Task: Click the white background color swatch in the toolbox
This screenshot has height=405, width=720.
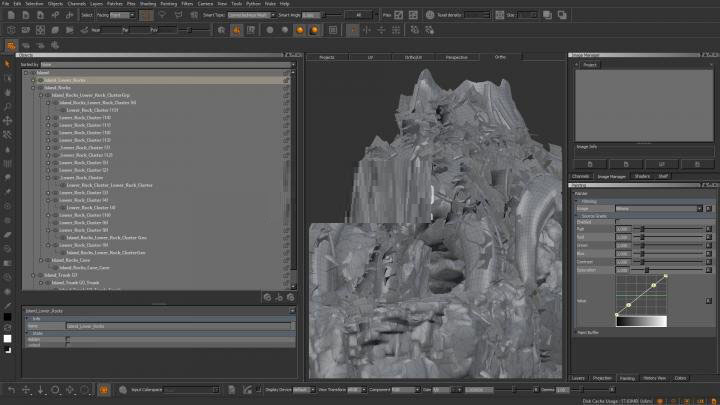Action: click(x=7, y=339)
